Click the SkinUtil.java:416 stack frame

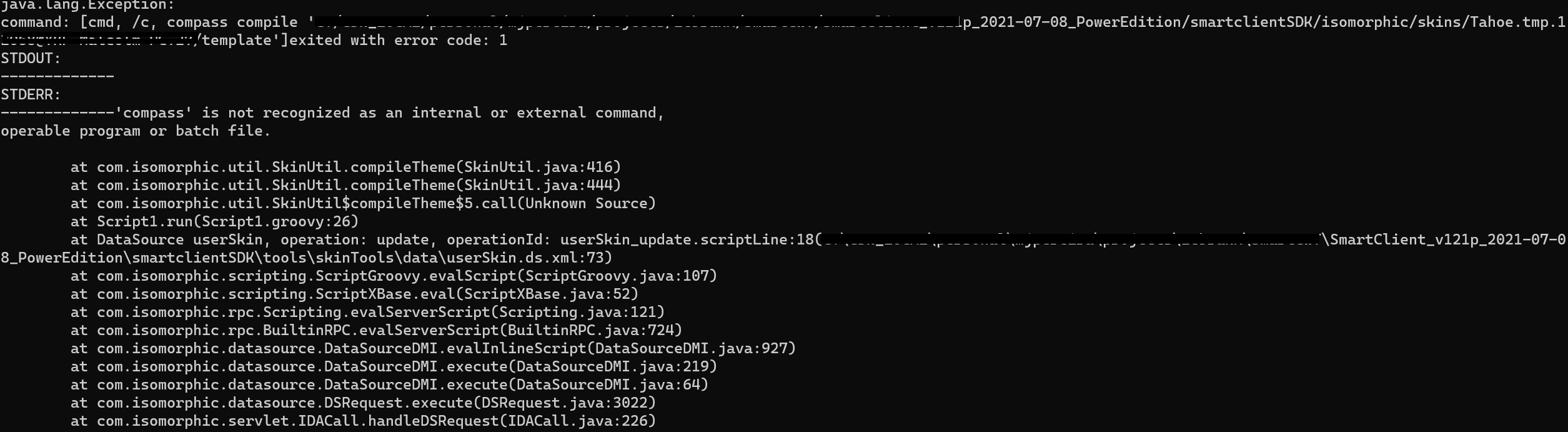coord(345,168)
